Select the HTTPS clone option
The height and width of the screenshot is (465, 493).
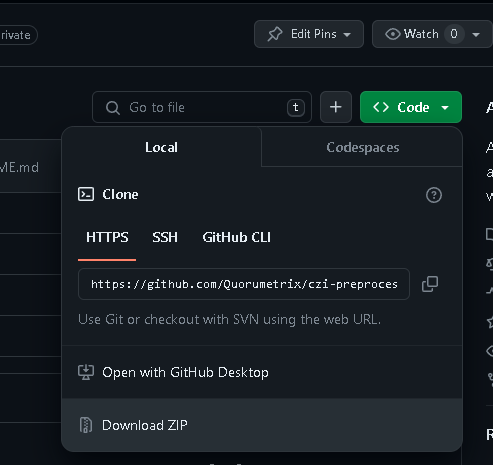coord(107,237)
